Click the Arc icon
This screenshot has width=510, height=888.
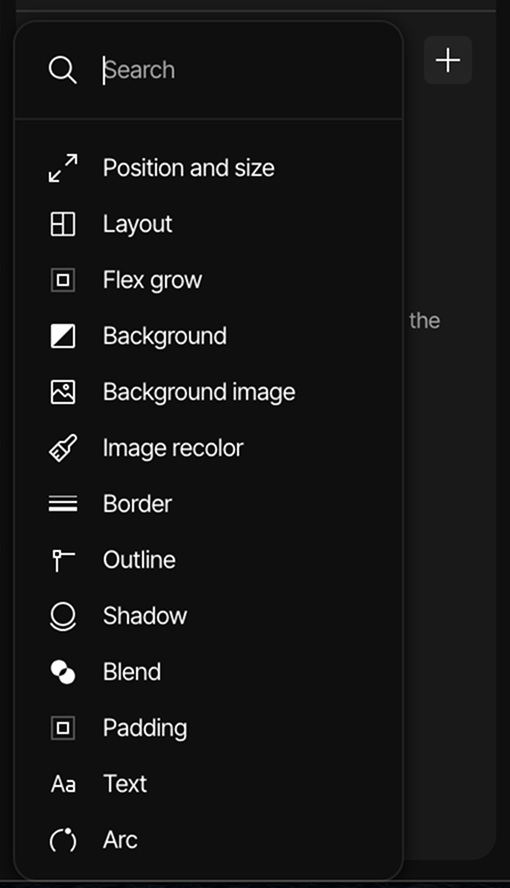pos(63,840)
